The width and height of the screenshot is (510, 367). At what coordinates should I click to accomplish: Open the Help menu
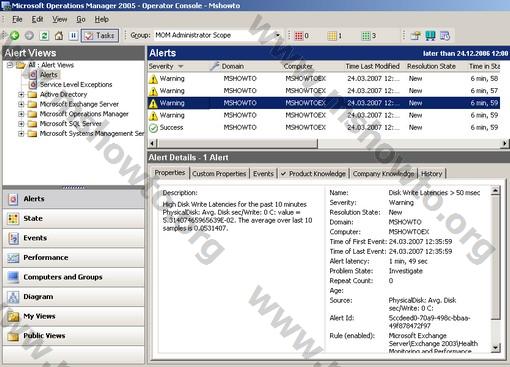[101, 19]
